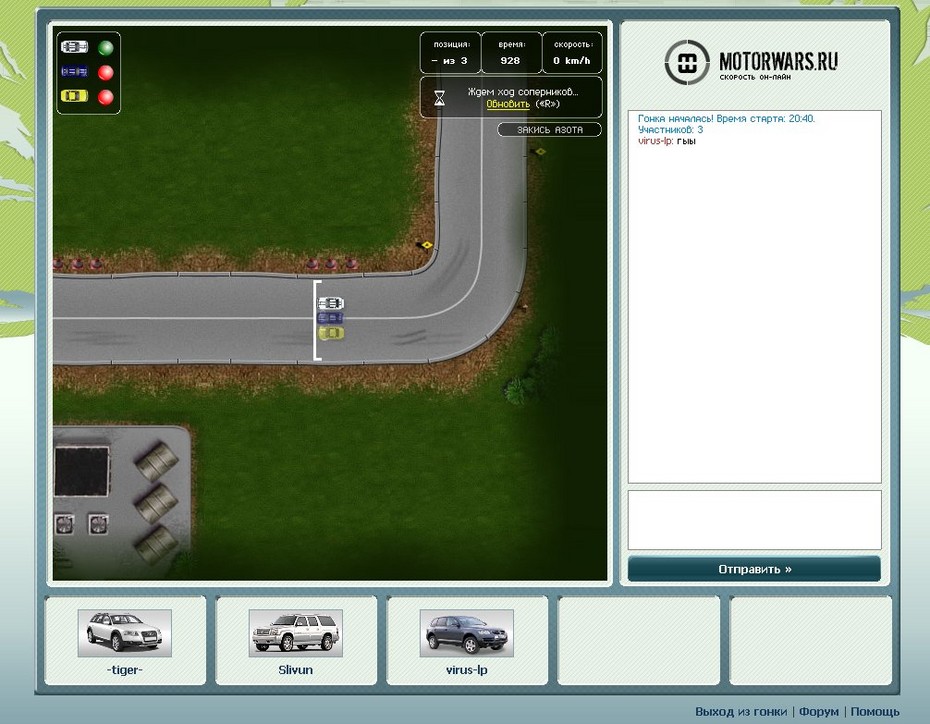The height and width of the screenshot is (724, 930).
Task: Select the Slivun player car thumbnail
Action: point(295,633)
